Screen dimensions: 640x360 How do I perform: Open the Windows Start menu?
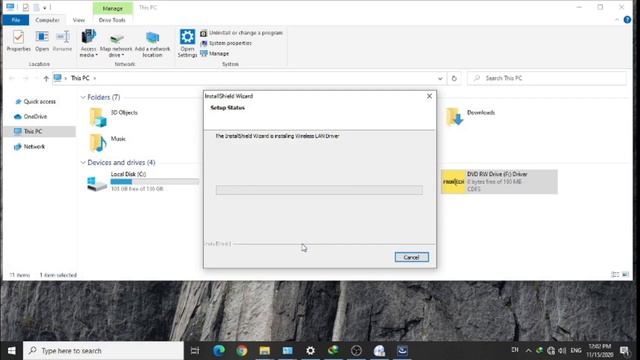coord(11,351)
